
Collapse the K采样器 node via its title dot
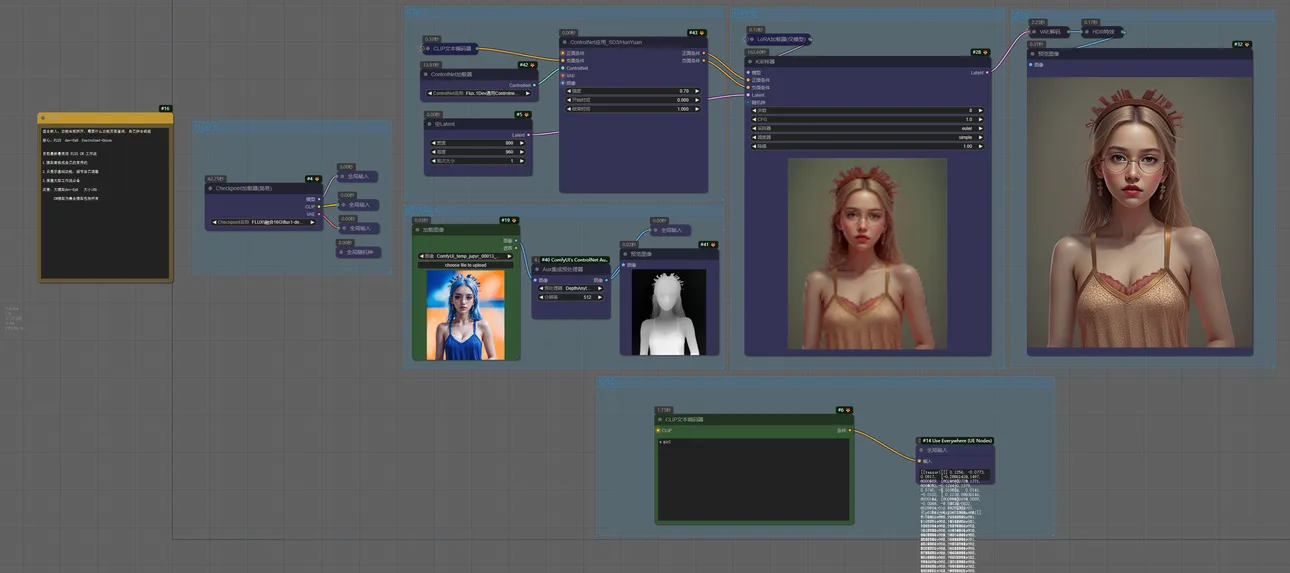[x=749, y=61]
